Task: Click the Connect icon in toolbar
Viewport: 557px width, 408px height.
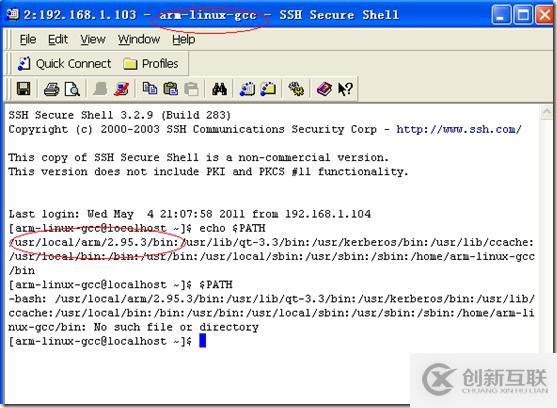Action: [x=101, y=89]
